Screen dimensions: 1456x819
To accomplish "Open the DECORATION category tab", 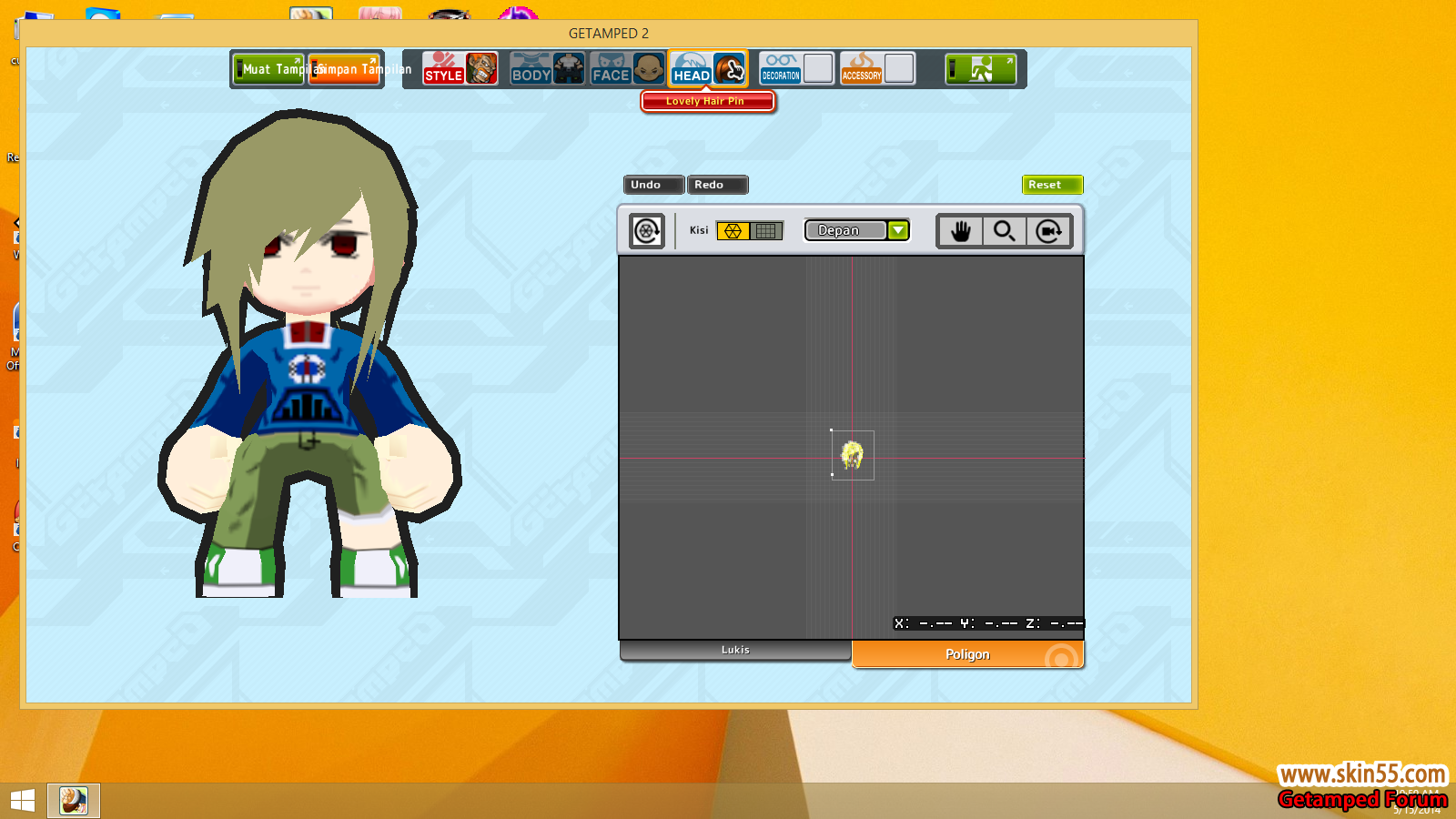I will point(781,68).
